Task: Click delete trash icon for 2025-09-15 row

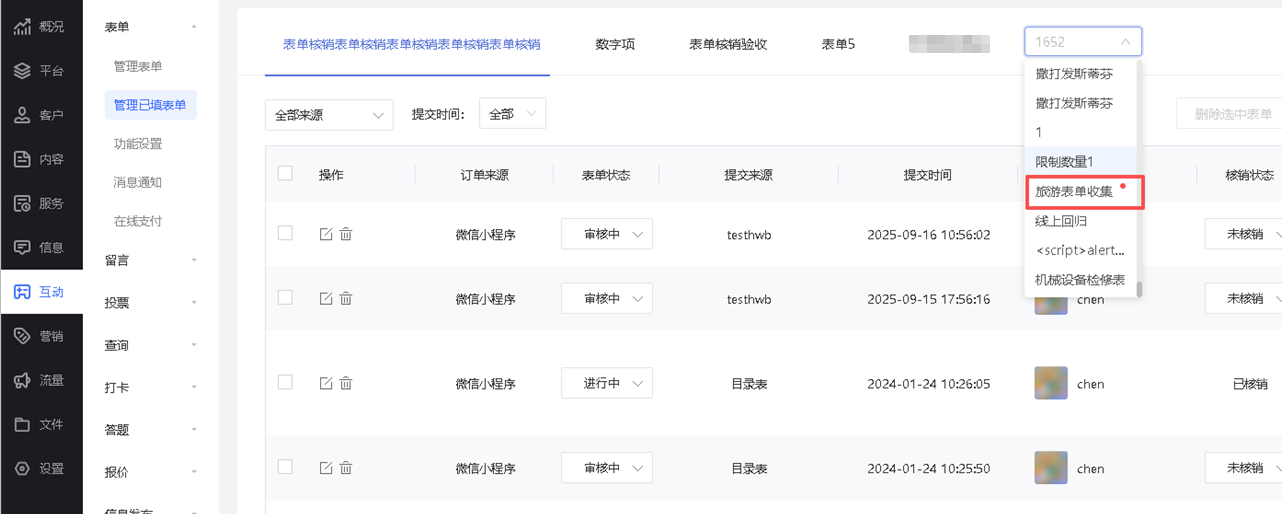Action: pos(346,298)
